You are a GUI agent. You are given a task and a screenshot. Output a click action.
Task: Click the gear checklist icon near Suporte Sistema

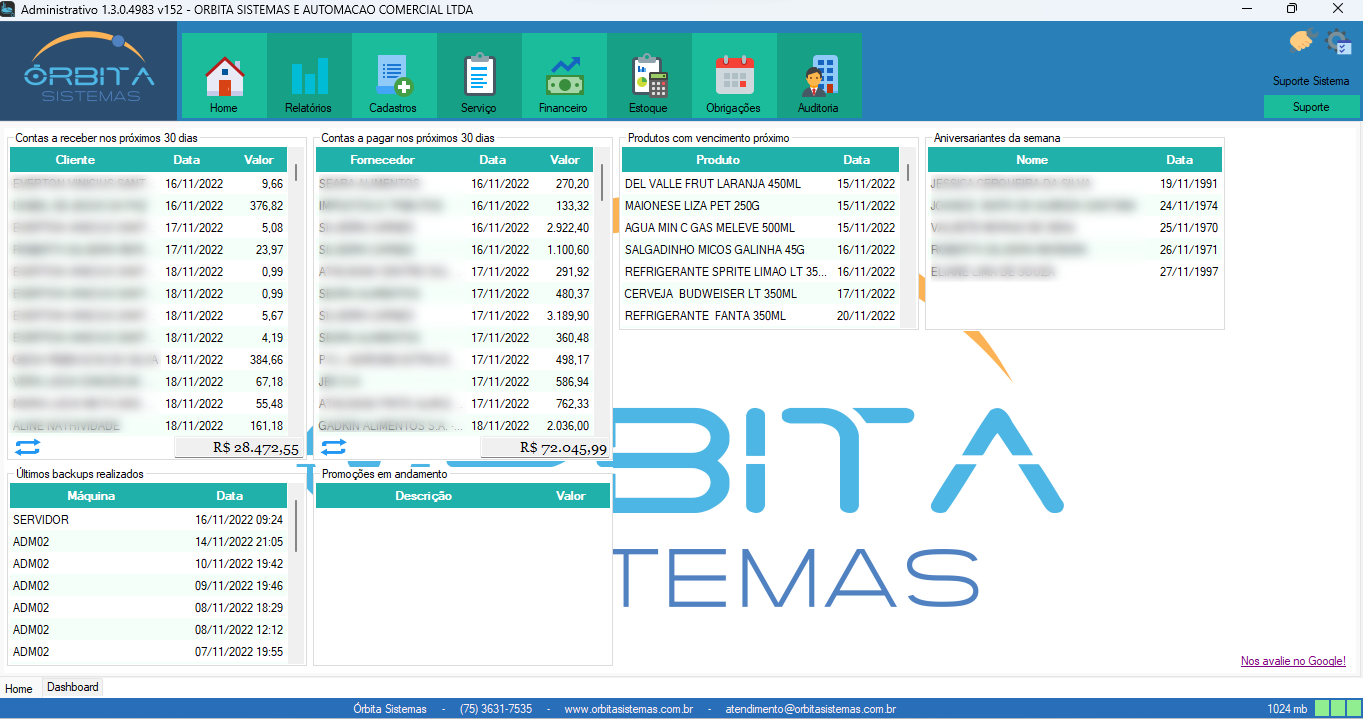1338,43
